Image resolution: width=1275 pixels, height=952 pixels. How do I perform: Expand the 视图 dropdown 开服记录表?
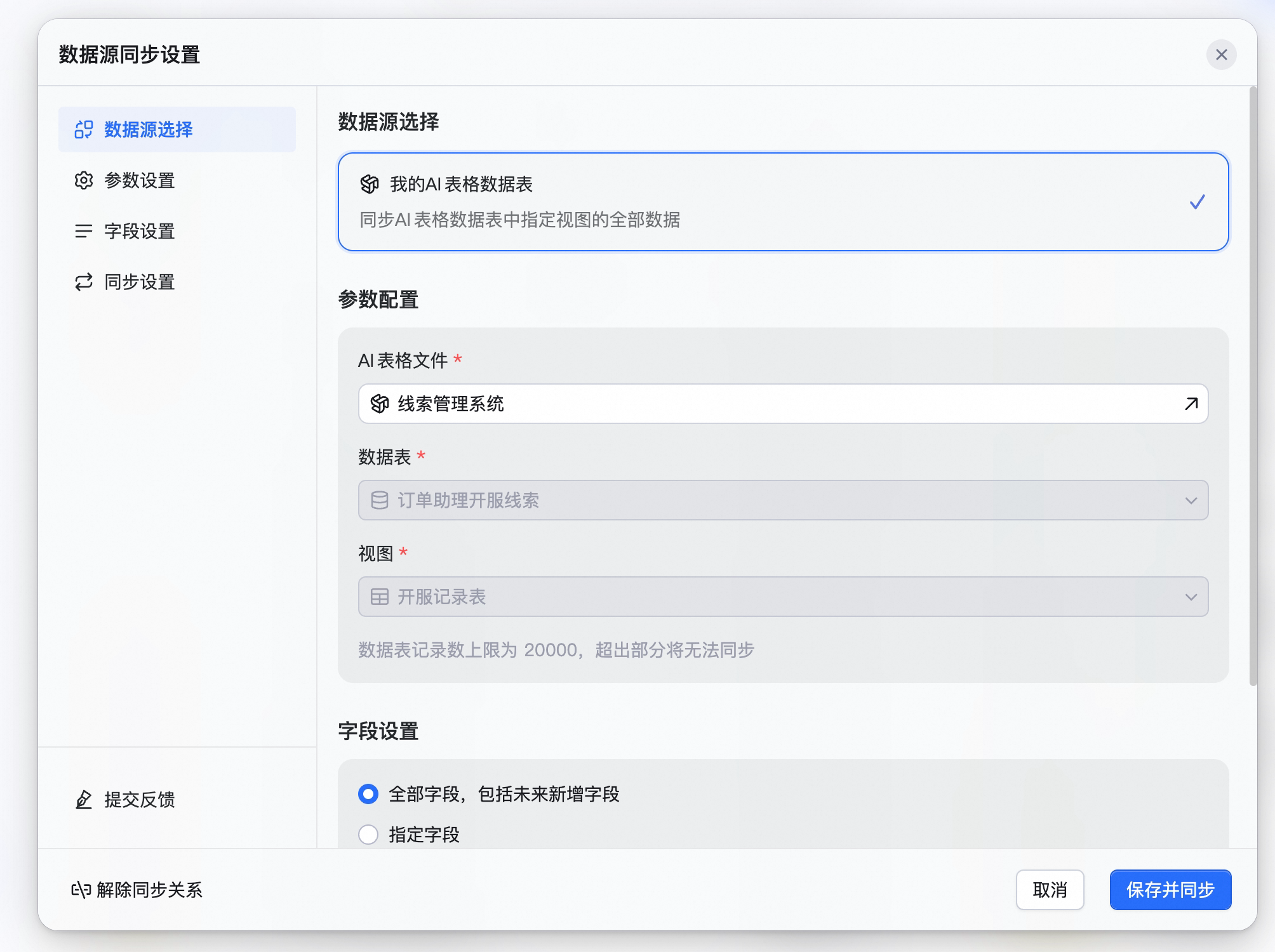(x=783, y=597)
